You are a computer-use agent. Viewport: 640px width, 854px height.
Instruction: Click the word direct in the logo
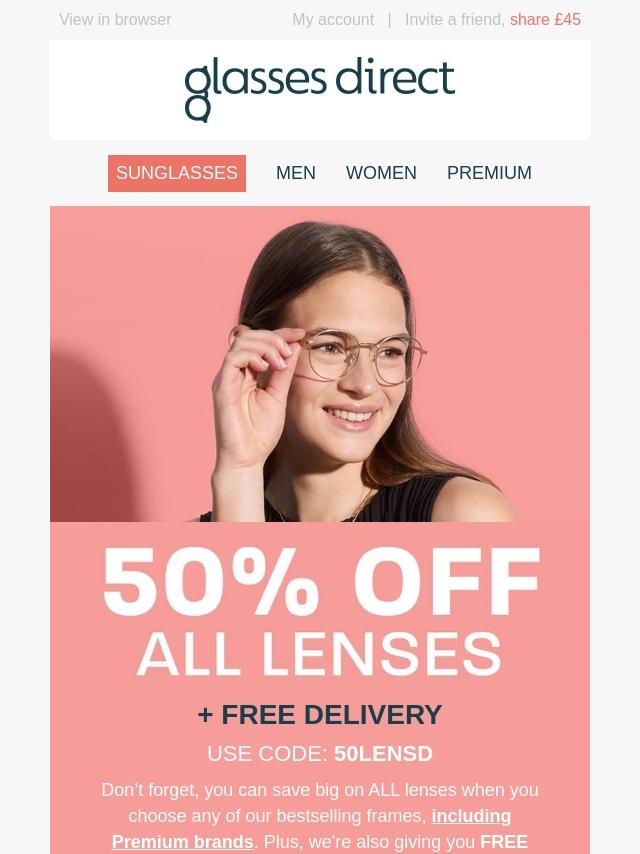(x=394, y=77)
